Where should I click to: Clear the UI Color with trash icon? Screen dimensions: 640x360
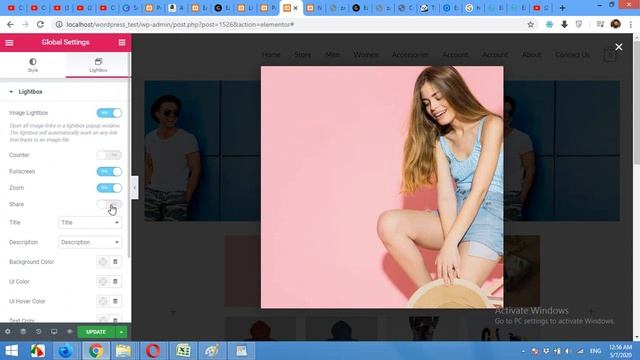tap(115, 281)
